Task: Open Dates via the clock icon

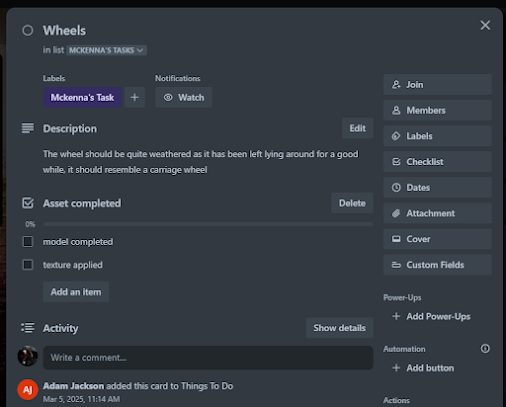Action: [x=396, y=187]
